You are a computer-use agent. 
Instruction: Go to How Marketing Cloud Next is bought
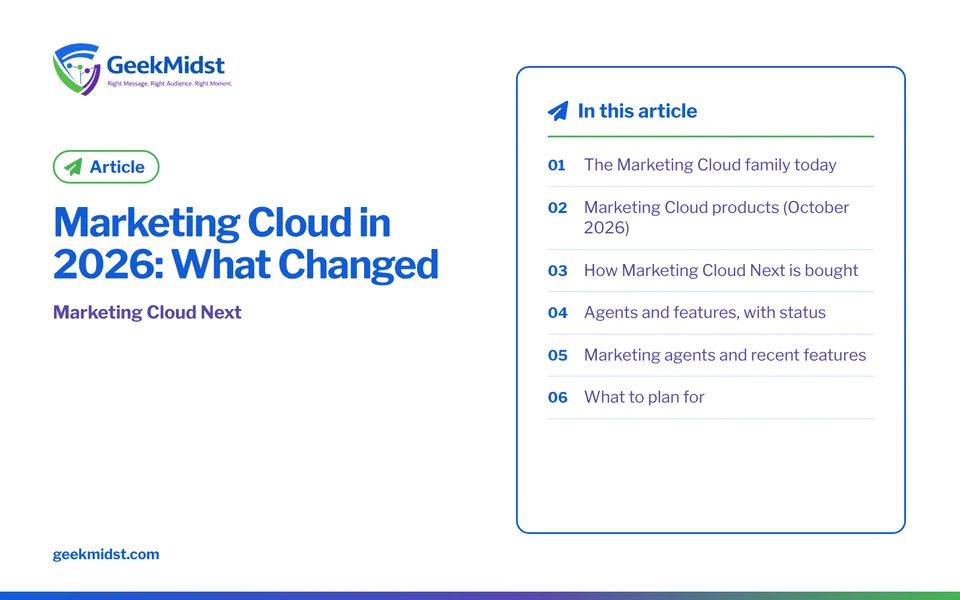coord(710,270)
